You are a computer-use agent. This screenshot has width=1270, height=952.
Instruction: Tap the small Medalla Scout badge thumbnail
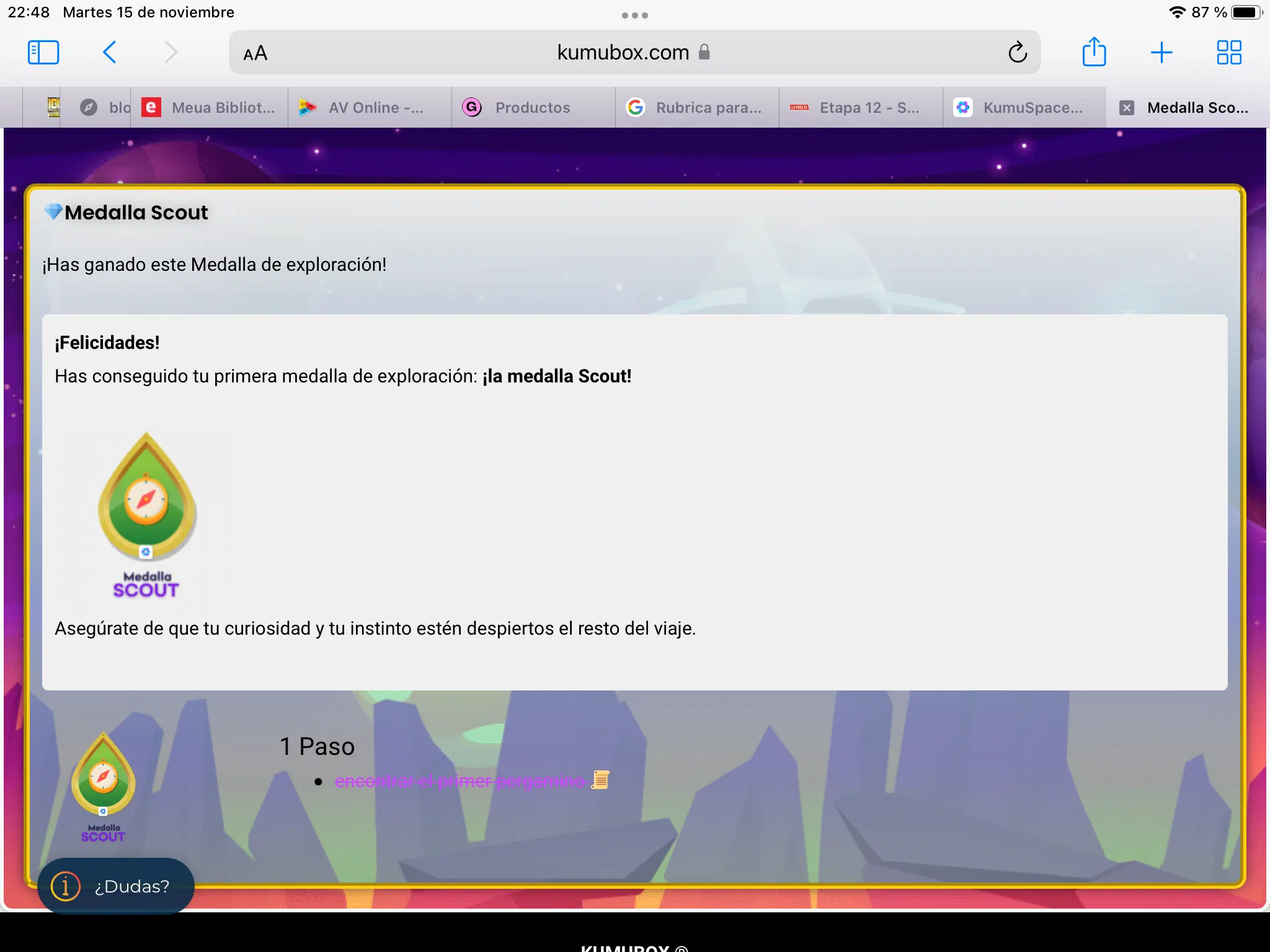[x=104, y=787]
